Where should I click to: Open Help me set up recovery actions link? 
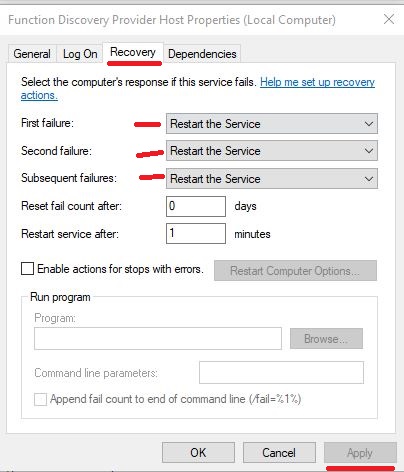[198, 89]
